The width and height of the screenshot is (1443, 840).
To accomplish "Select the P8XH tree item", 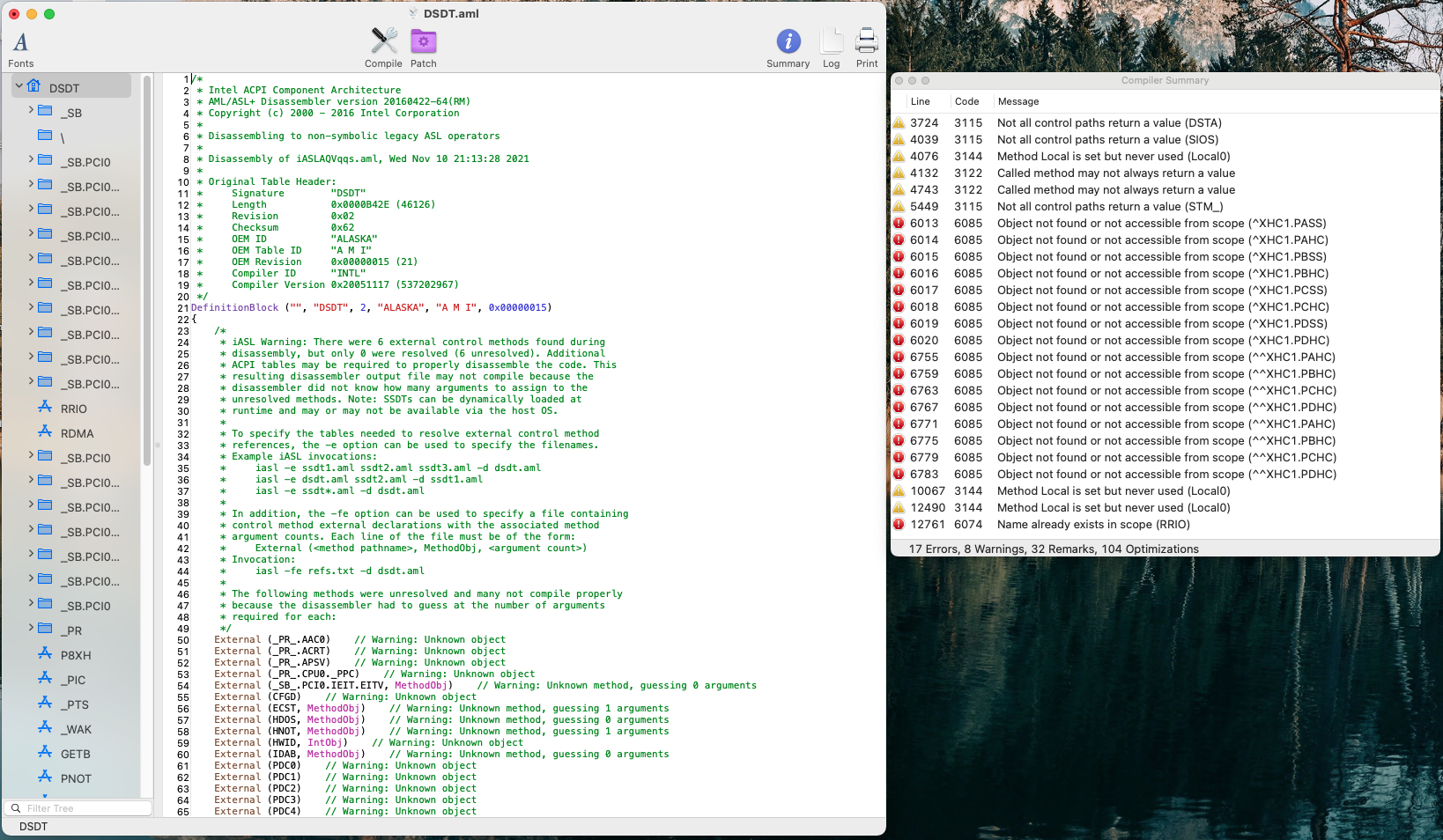I will (75, 655).
